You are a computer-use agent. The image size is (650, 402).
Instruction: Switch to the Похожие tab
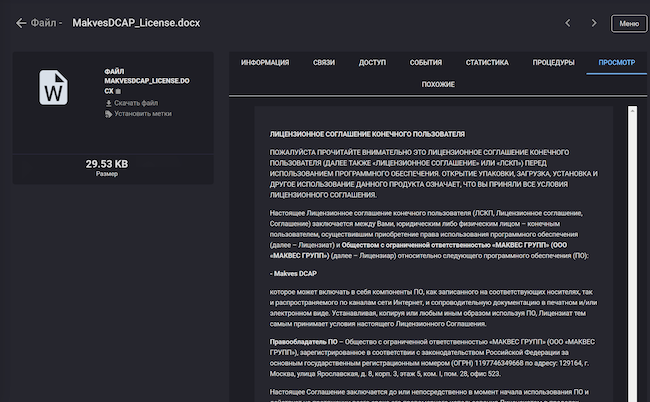(438, 85)
